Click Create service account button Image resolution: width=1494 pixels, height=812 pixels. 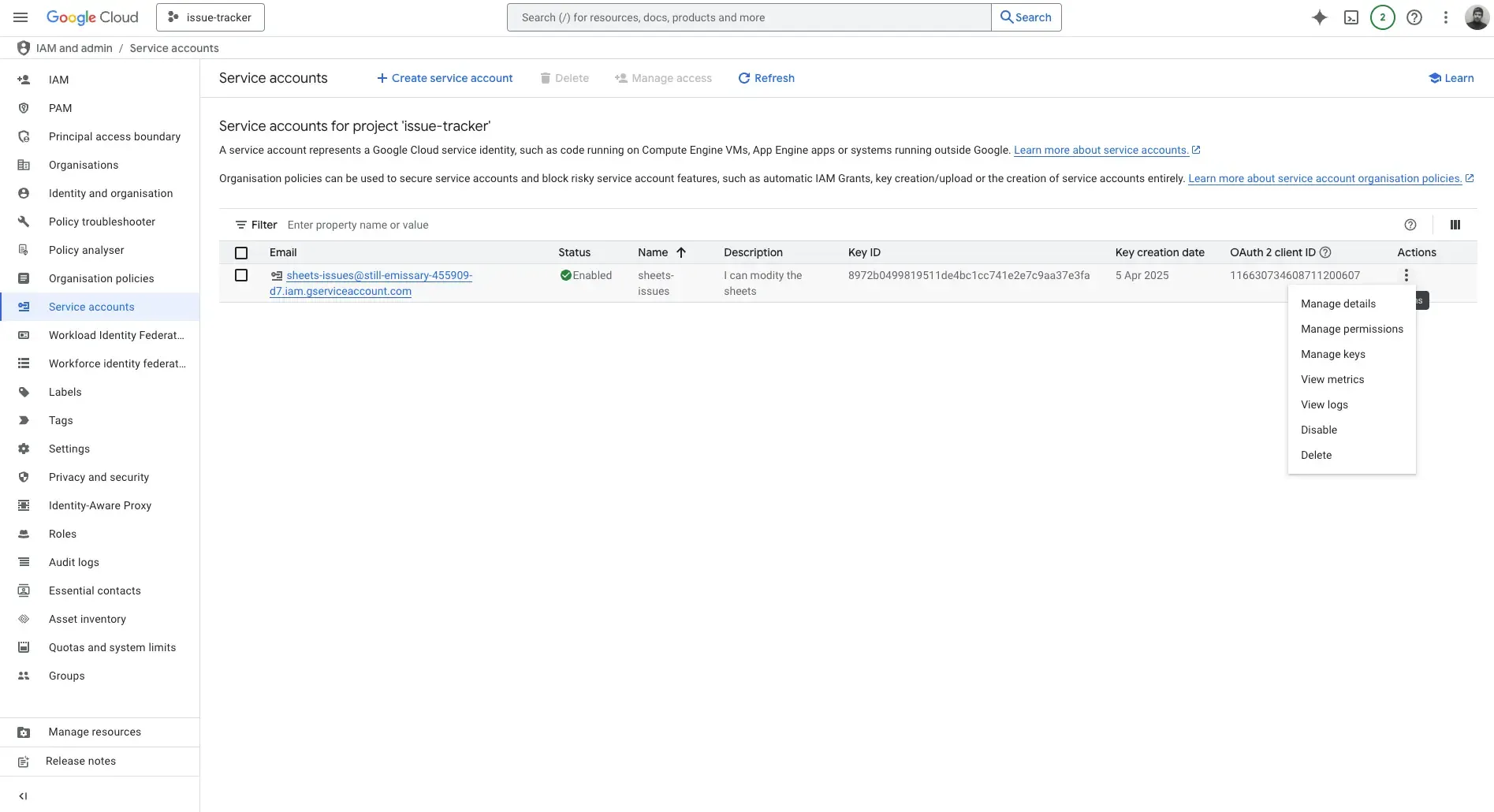[x=445, y=78]
